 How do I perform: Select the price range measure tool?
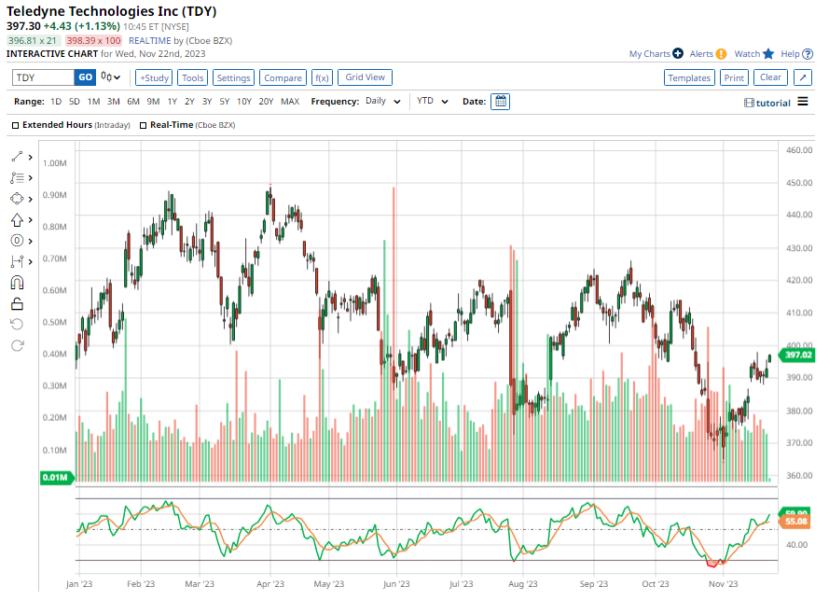[17, 261]
